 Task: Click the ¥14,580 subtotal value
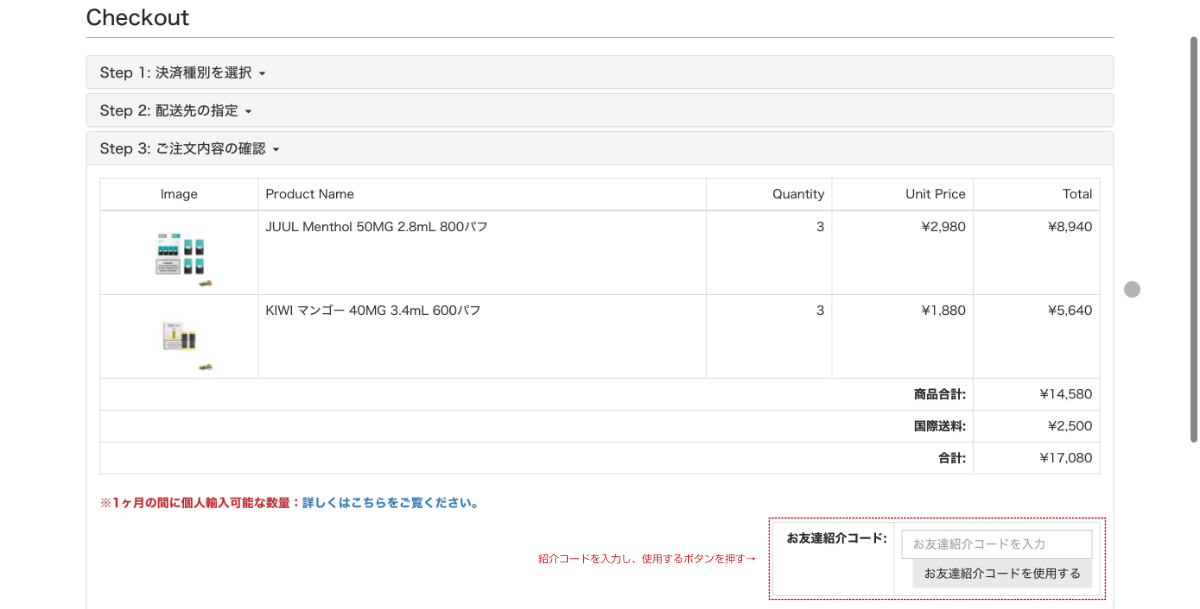tap(1066, 395)
